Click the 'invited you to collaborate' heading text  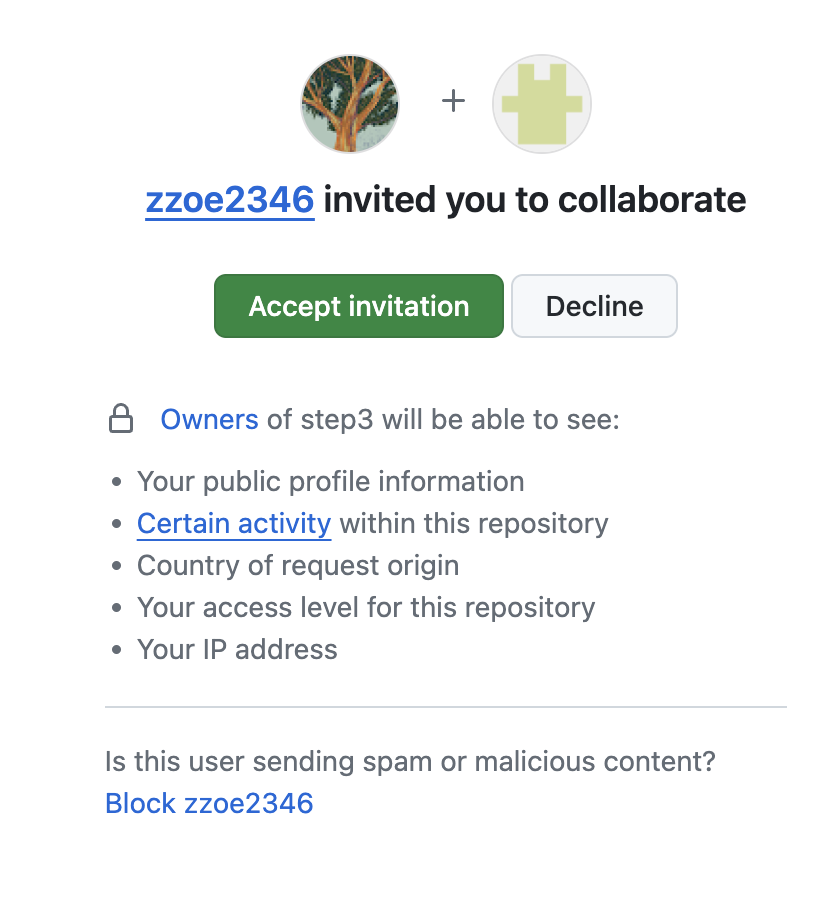[534, 200]
